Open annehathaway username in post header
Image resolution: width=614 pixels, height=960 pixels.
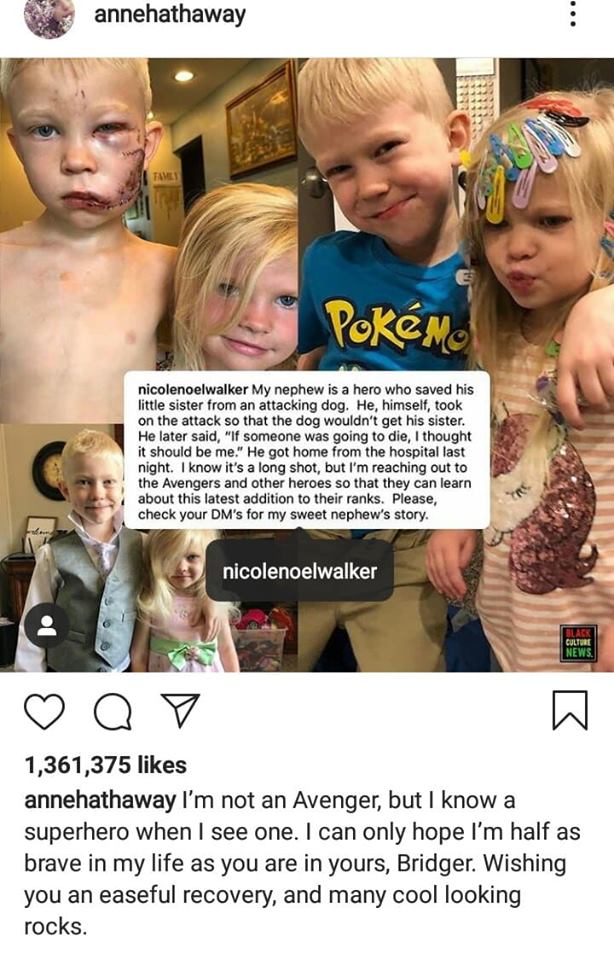tap(170, 15)
